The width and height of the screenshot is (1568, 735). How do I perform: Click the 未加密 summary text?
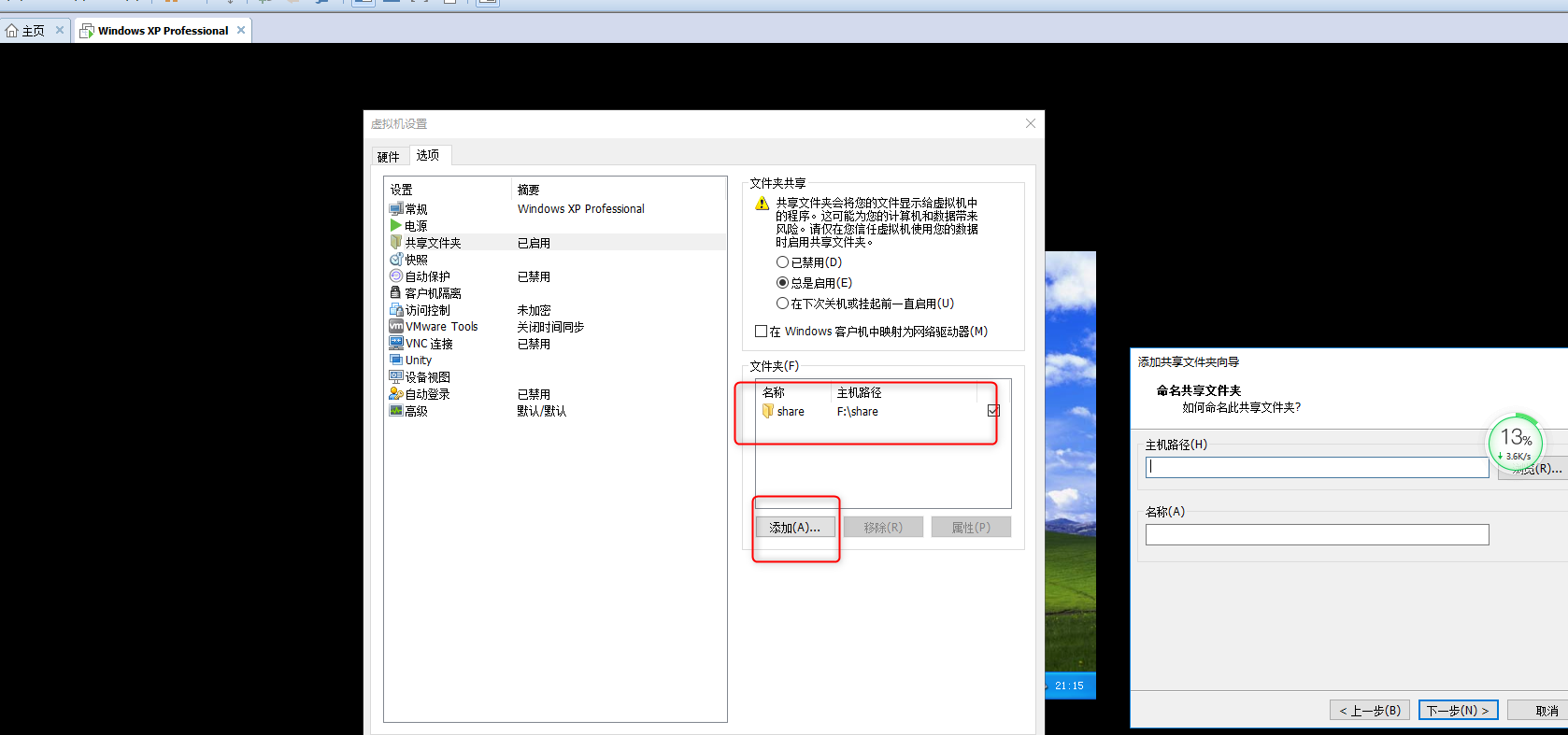click(534, 310)
